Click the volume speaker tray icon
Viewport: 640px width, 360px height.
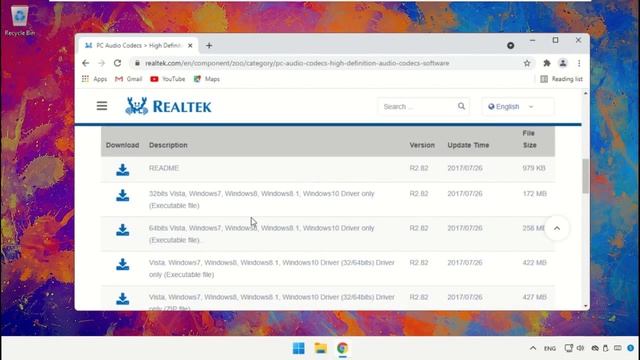[580, 348]
